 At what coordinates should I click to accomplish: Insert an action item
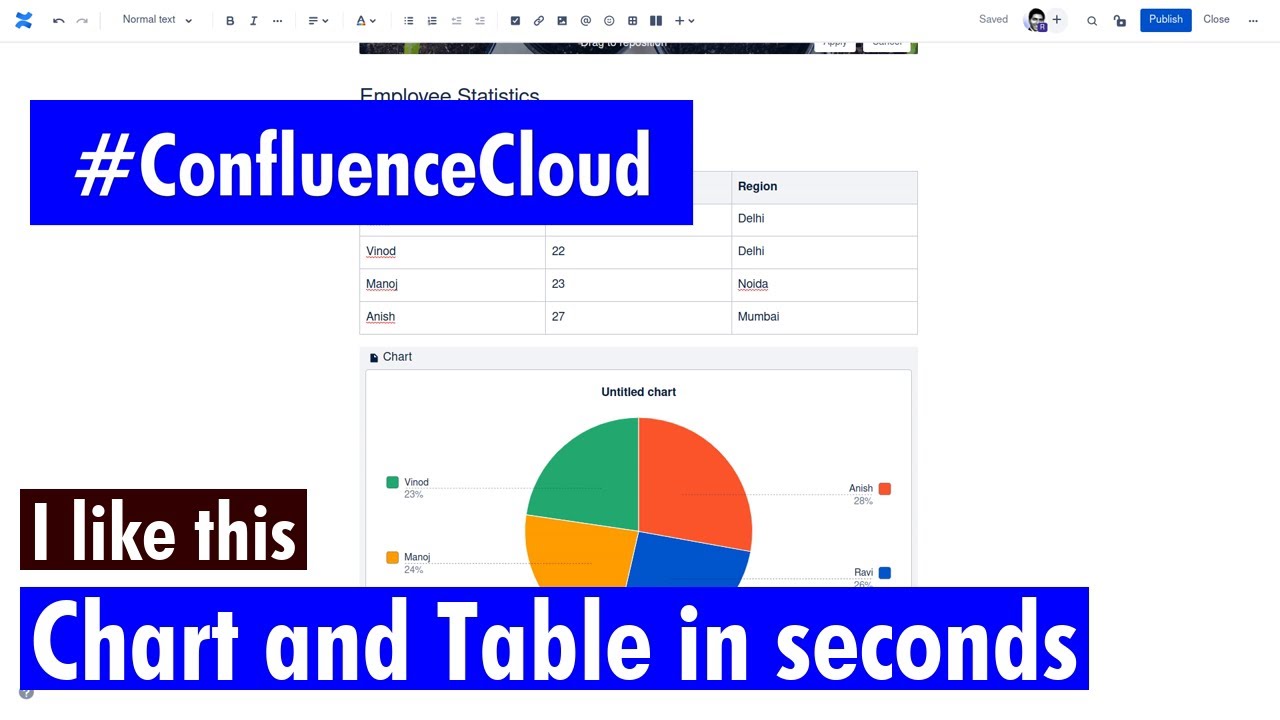point(515,20)
